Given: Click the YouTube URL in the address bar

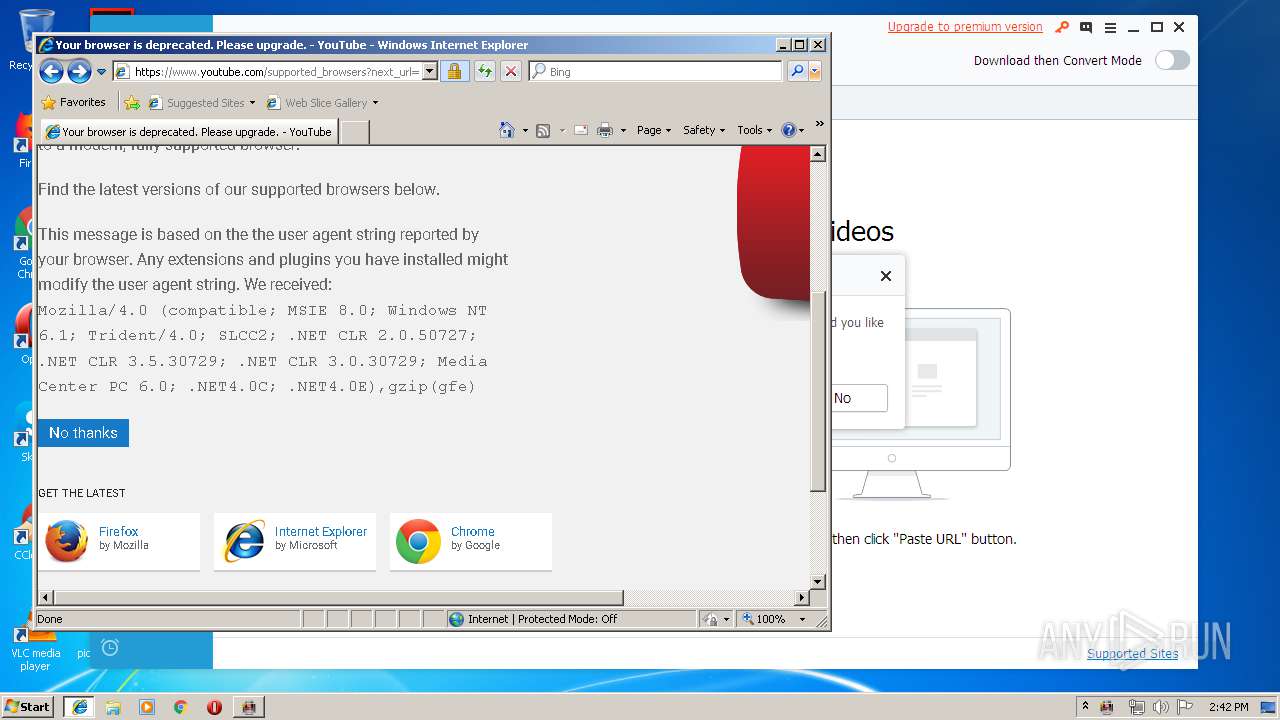Looking at the screenshot, I should 276,72.
